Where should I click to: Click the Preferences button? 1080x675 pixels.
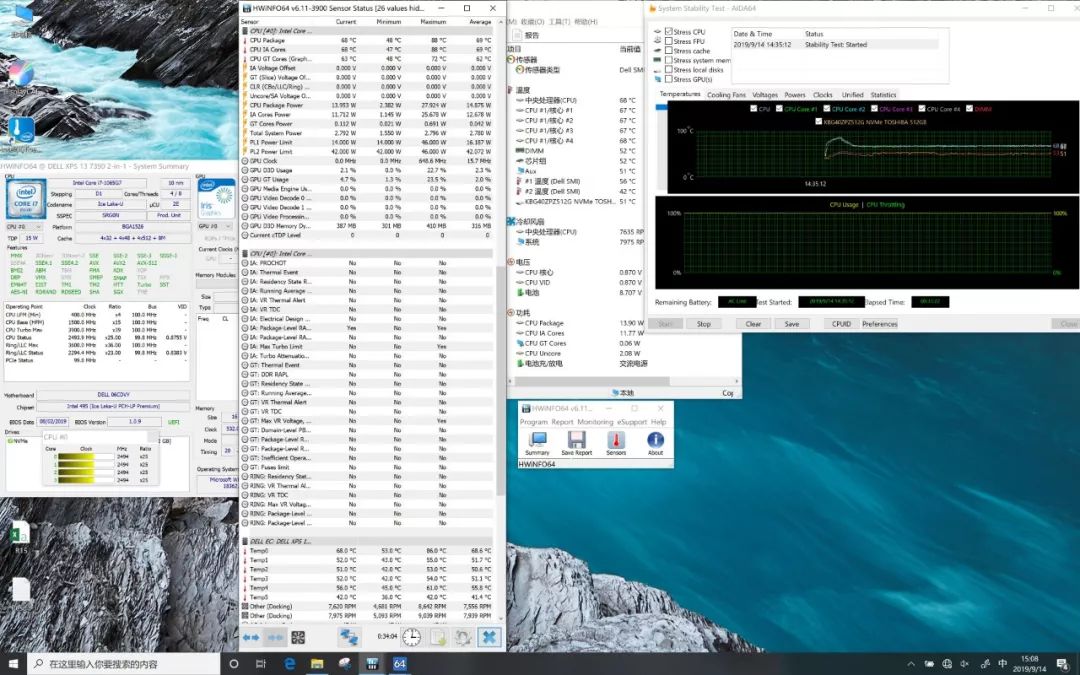point(879,324)
